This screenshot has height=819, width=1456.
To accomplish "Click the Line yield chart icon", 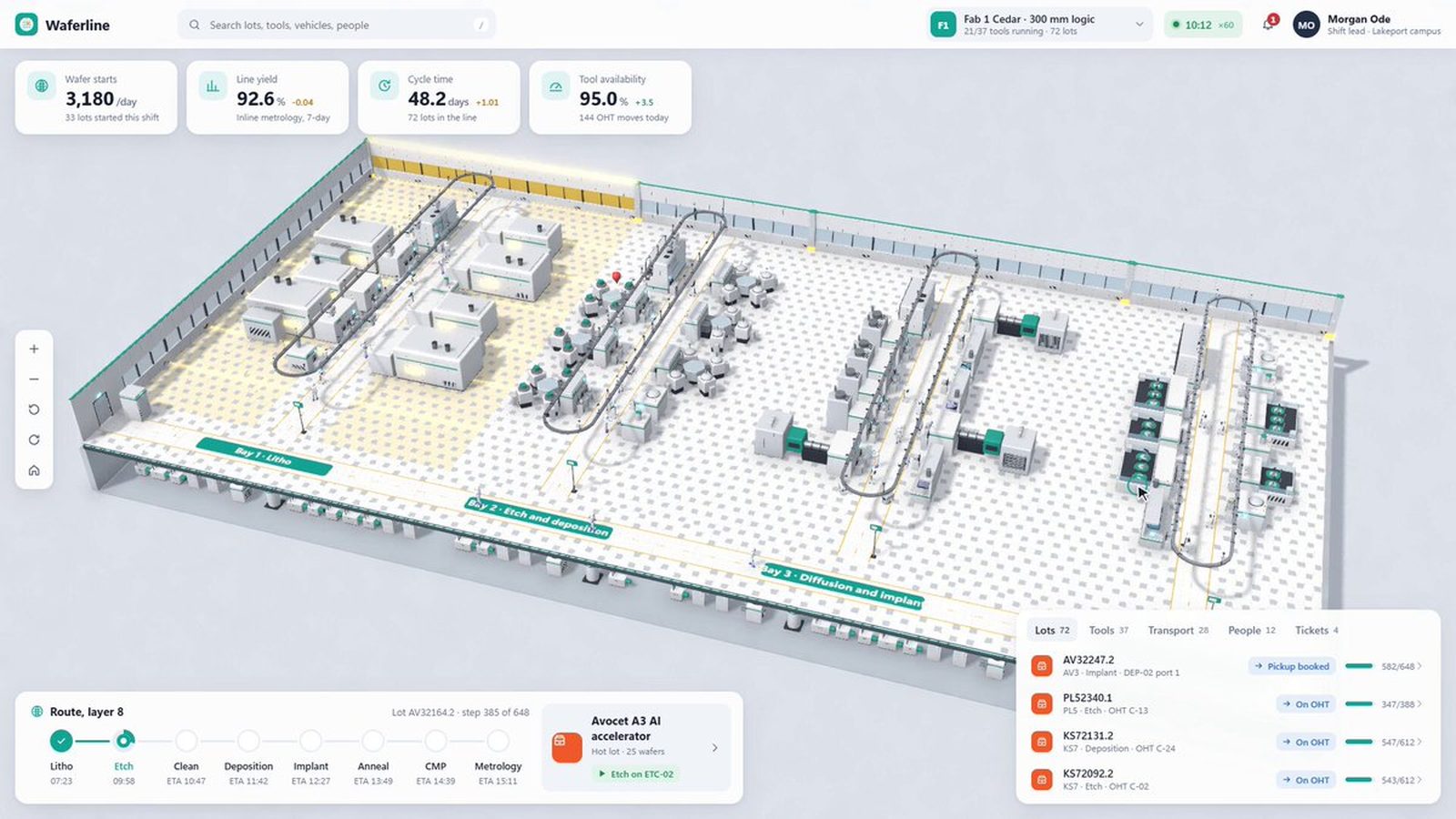I will pyautogui.click(x=213, y=86).
